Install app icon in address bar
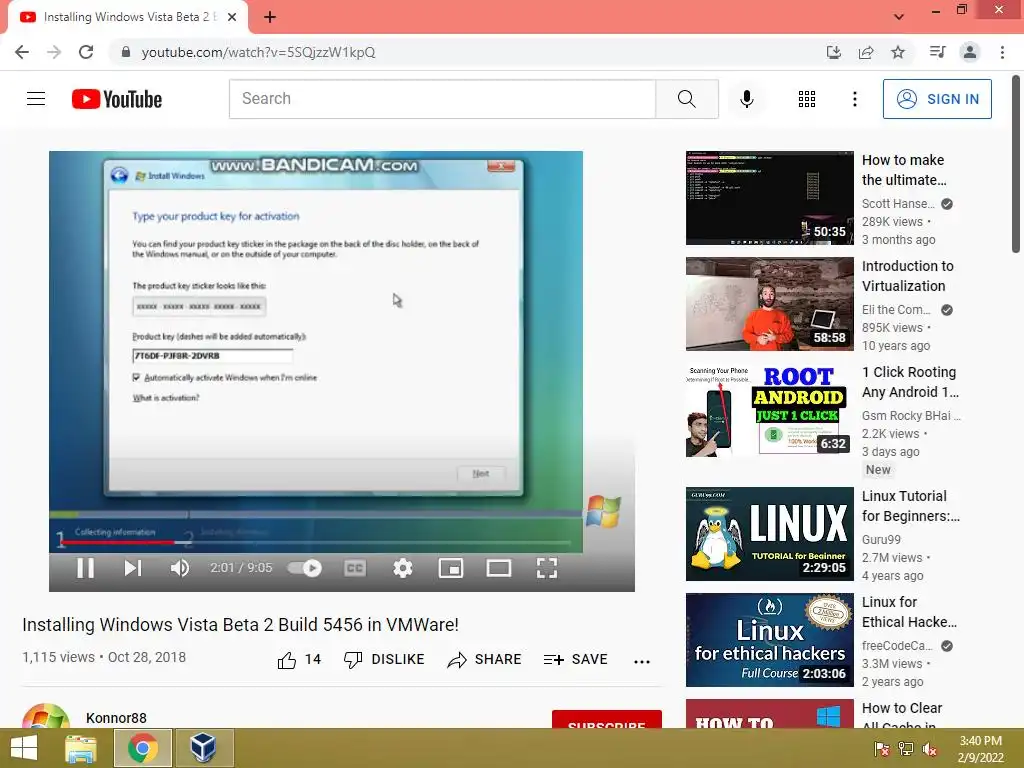 [834, 52]
